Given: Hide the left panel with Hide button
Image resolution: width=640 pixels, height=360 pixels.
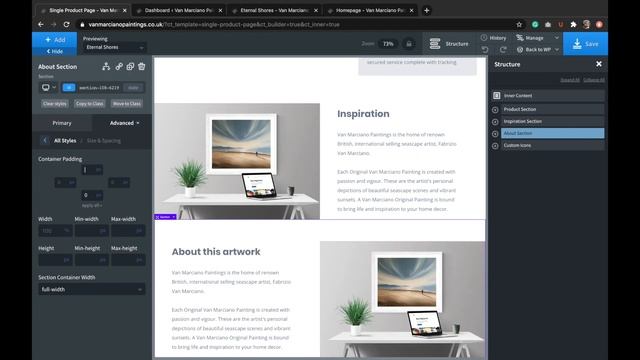Looking at the screenshot, I should tap(54, 51).
